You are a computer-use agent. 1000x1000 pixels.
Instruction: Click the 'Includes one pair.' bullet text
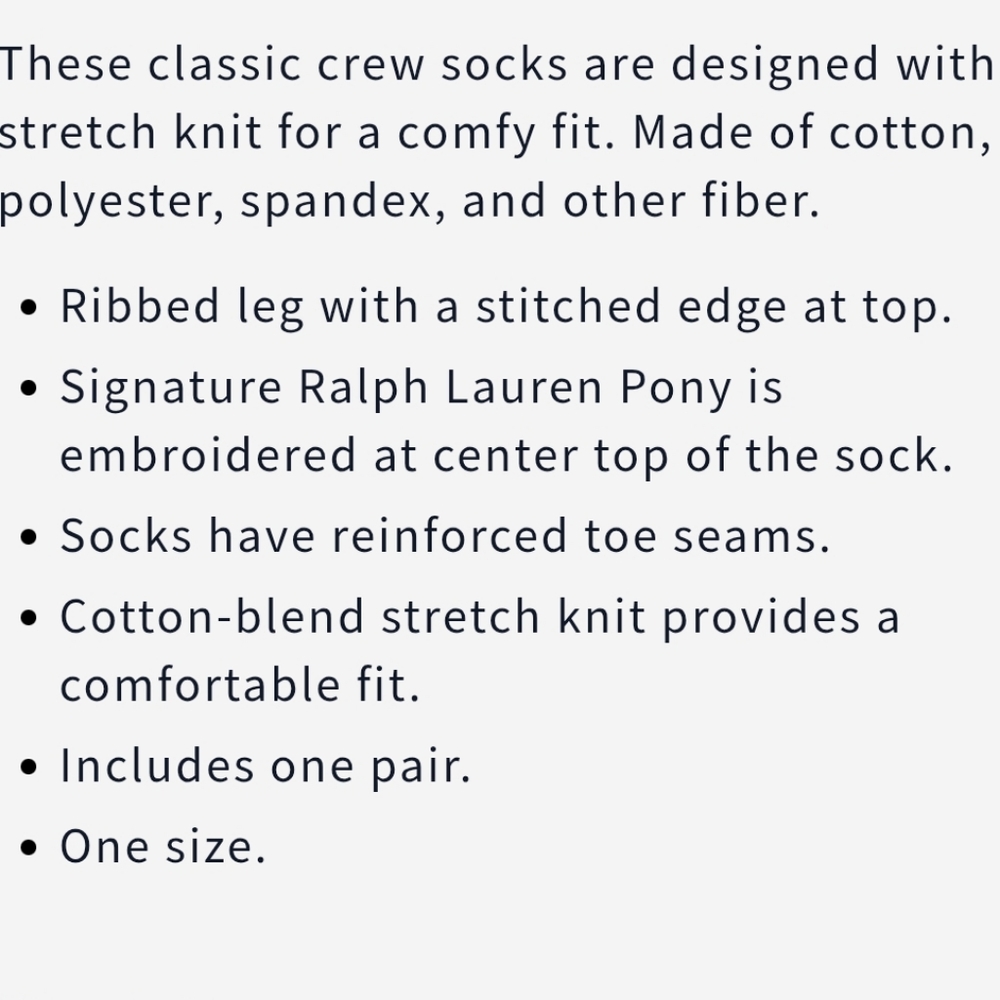(x=265, y=765)
